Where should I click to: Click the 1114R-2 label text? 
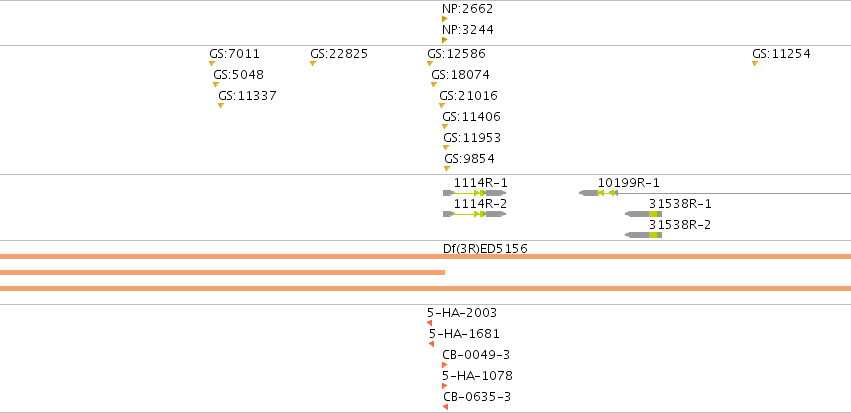coord(481,204)
